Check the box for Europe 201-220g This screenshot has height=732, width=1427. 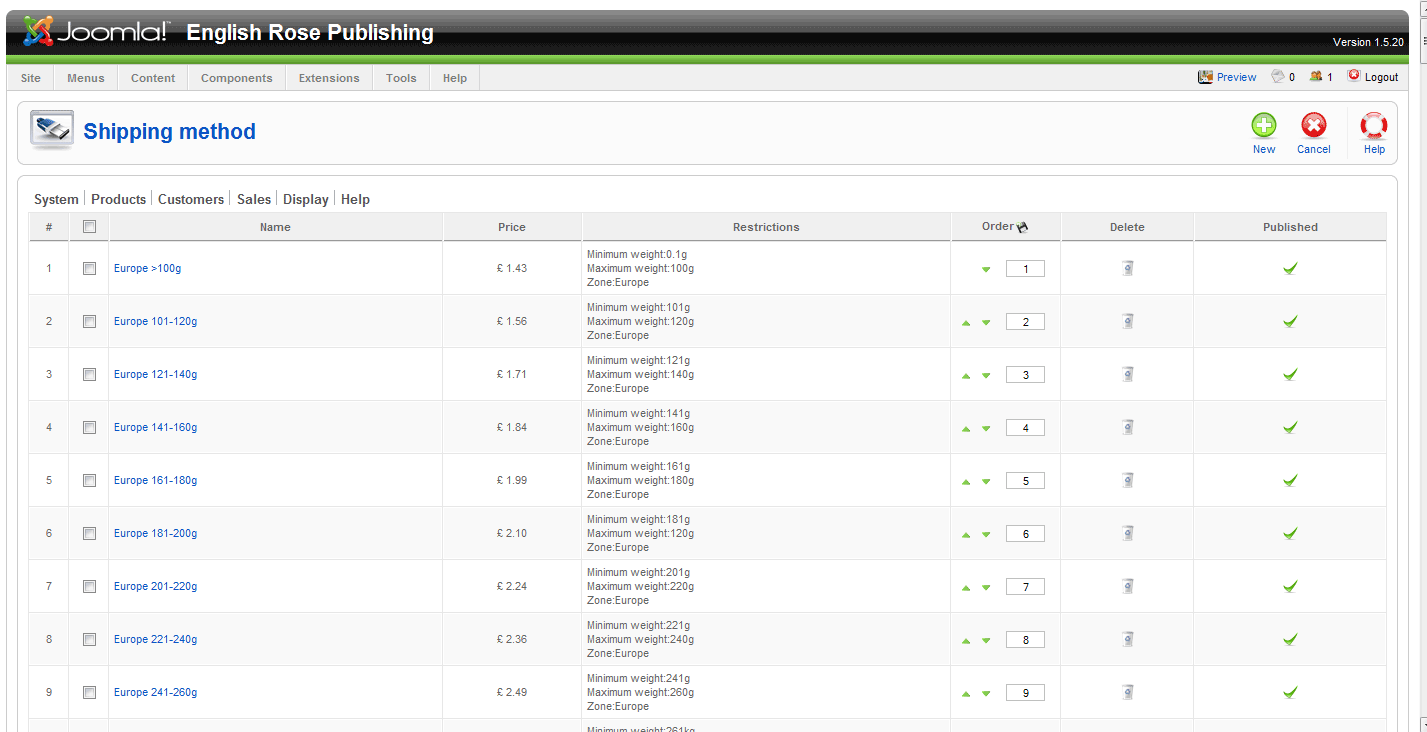89,586
